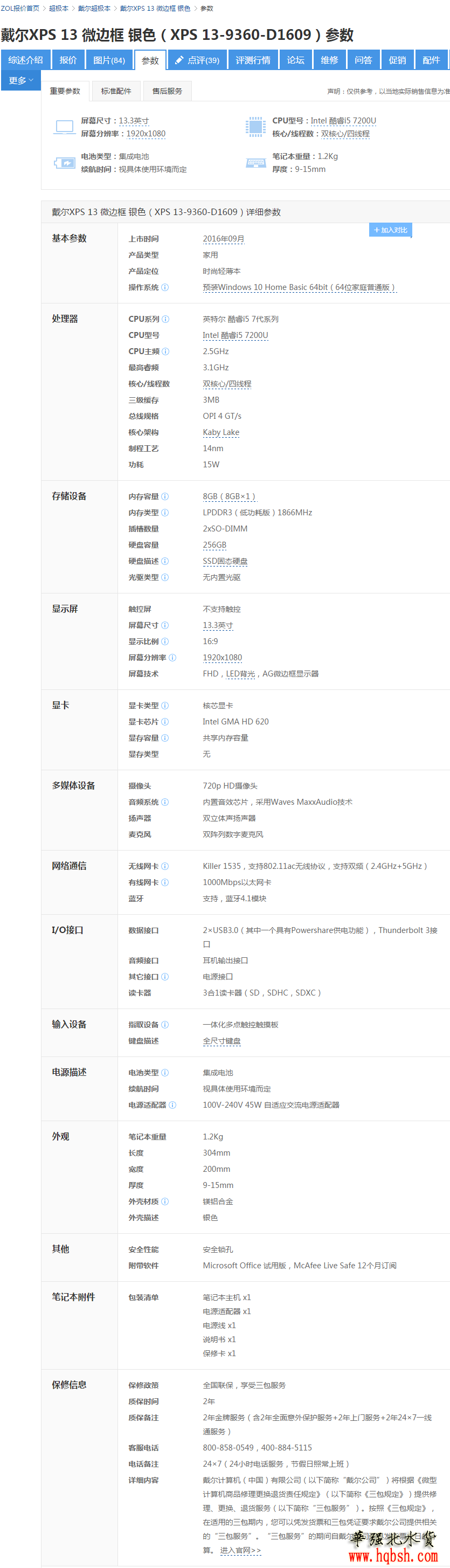Click the 2016年09月 release date link

[x=224, y=239]
